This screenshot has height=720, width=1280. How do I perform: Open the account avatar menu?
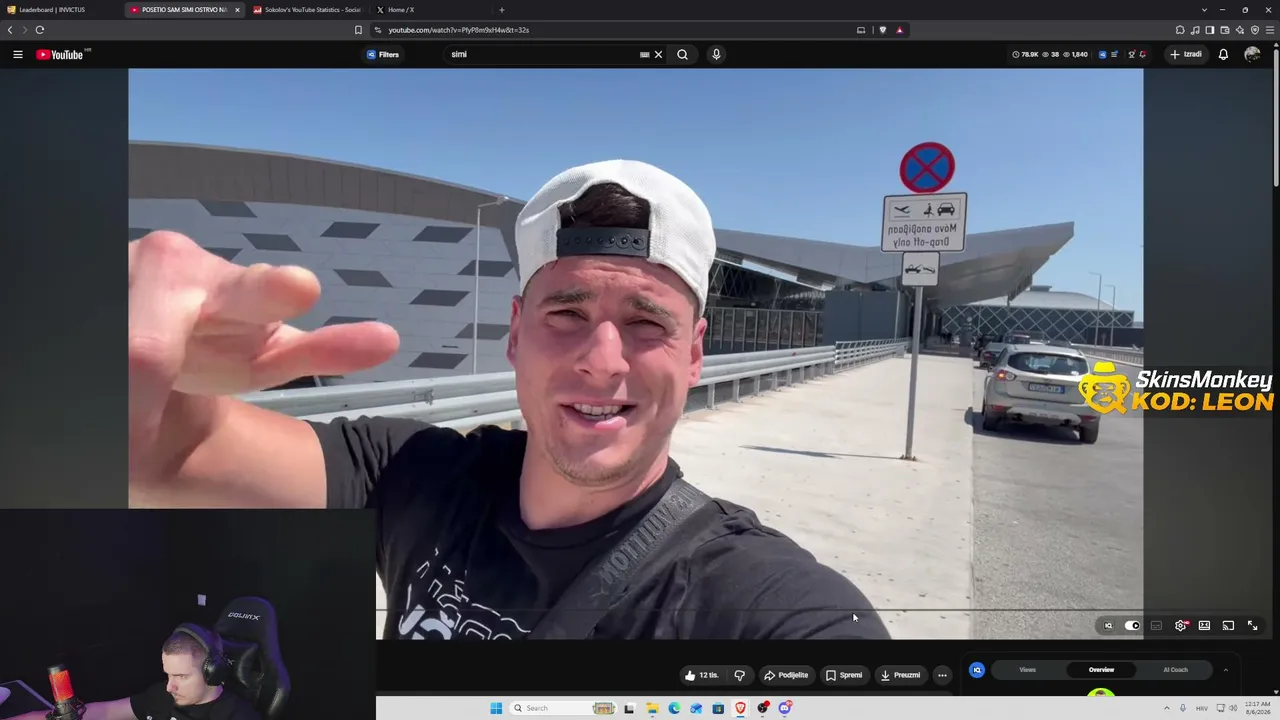tap(1252, 54)
